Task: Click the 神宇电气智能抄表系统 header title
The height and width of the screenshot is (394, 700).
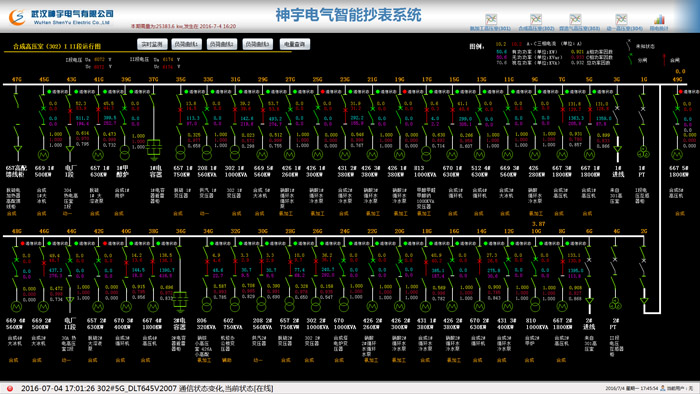Action: (x=348, y=15)
